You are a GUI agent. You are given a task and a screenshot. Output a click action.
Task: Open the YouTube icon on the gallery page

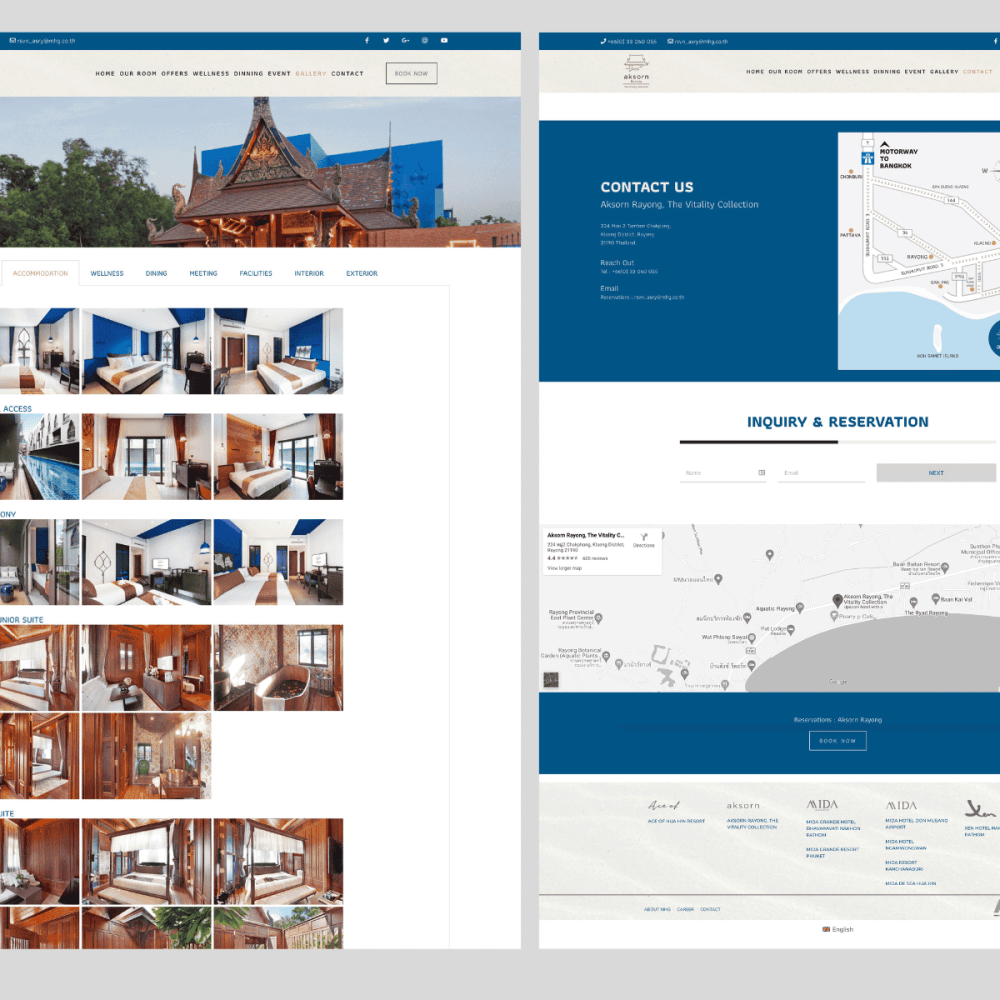444,40
